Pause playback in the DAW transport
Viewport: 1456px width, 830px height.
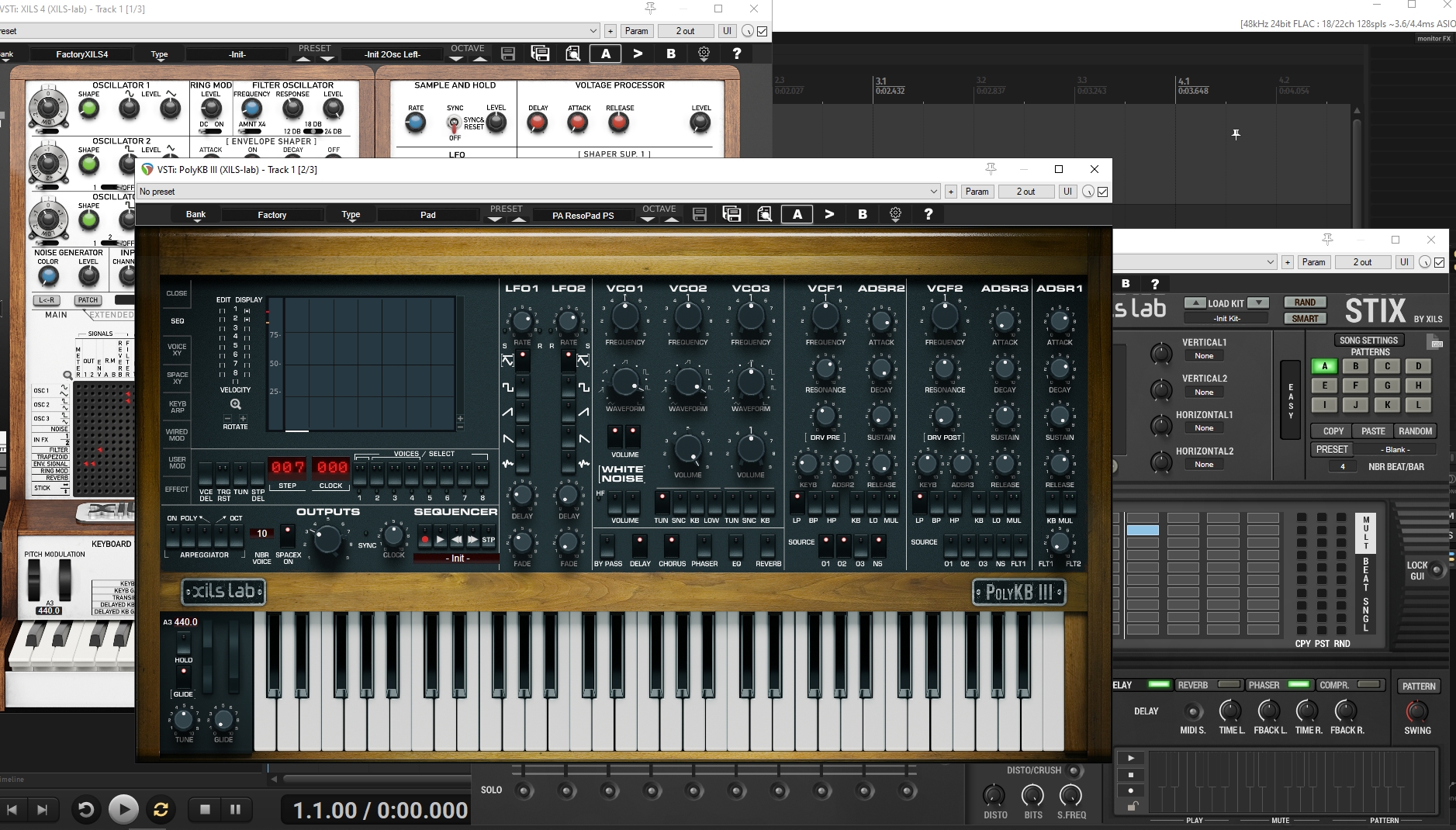tap(235, 809)
